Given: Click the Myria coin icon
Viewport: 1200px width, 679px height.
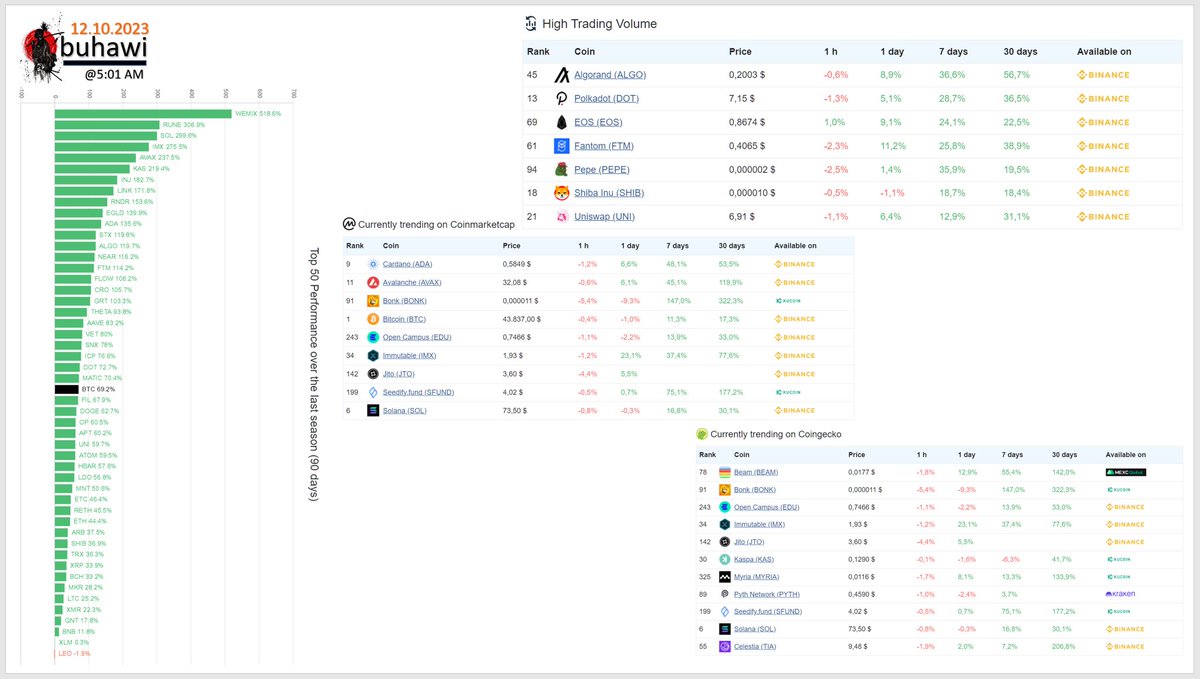Looking at the screenshot, I should click(724, 577).
